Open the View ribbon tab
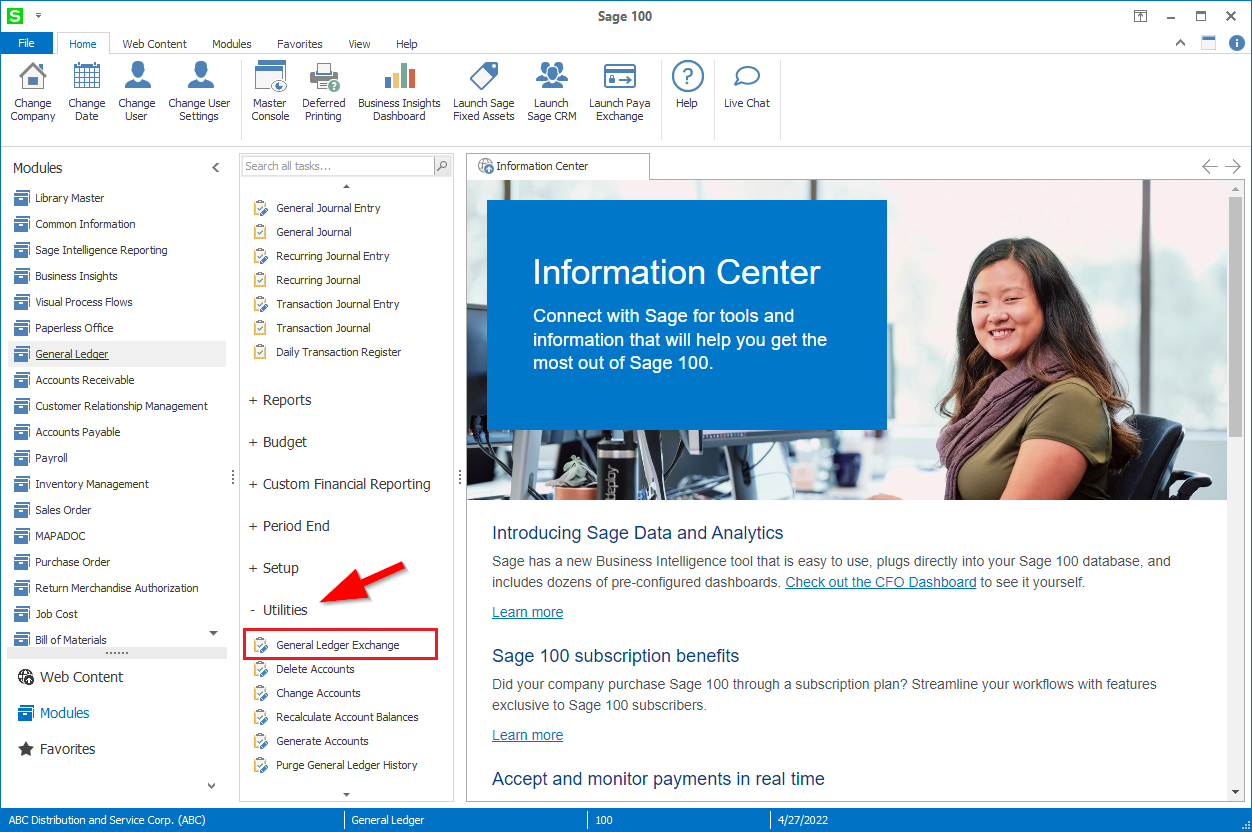 359,44
